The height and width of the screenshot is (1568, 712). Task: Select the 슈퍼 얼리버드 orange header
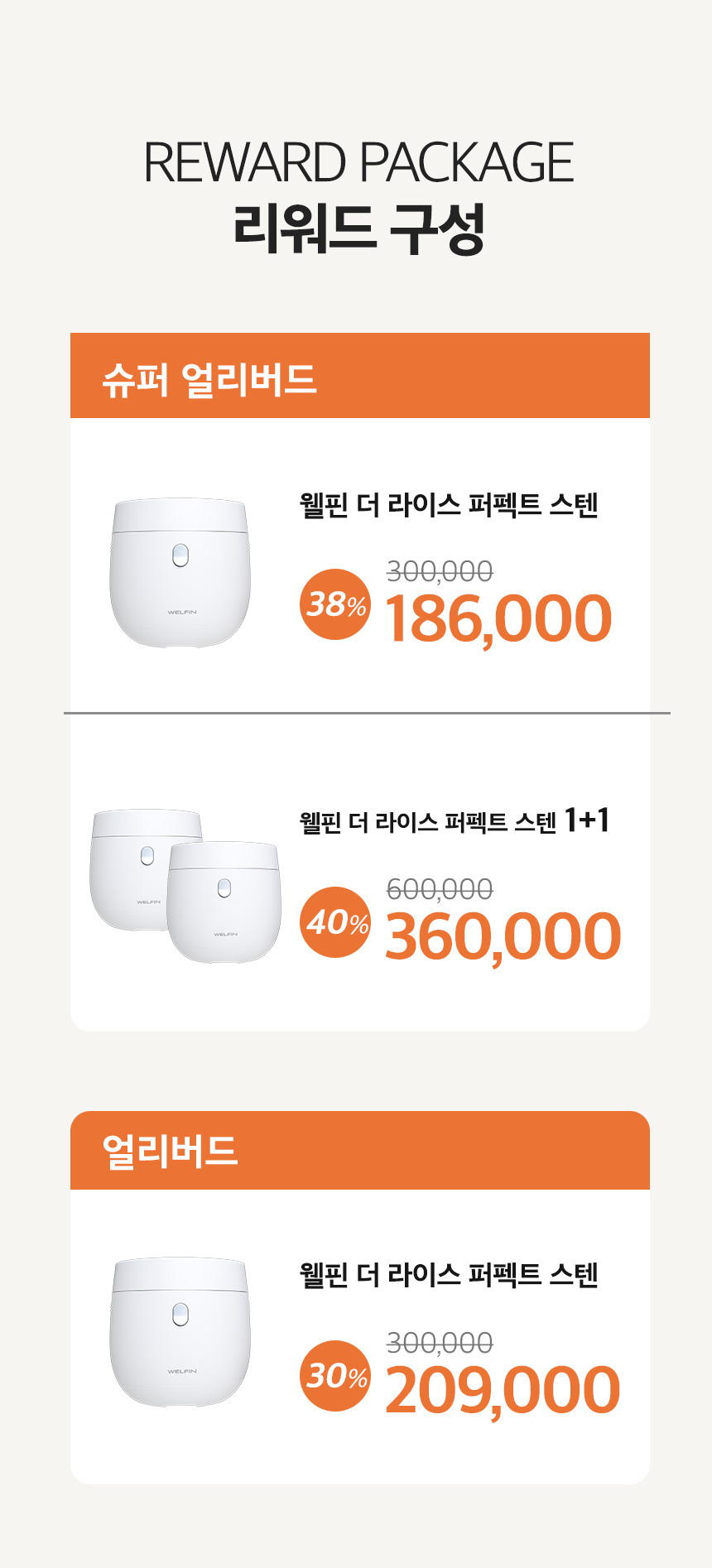point(360,377)
